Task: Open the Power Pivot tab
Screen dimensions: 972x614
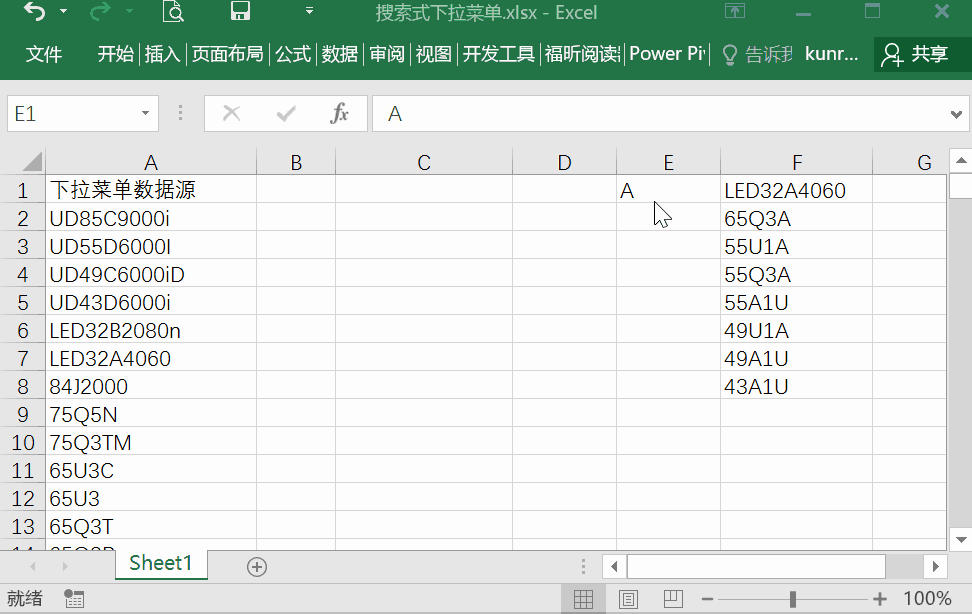Action: [667, 54]
